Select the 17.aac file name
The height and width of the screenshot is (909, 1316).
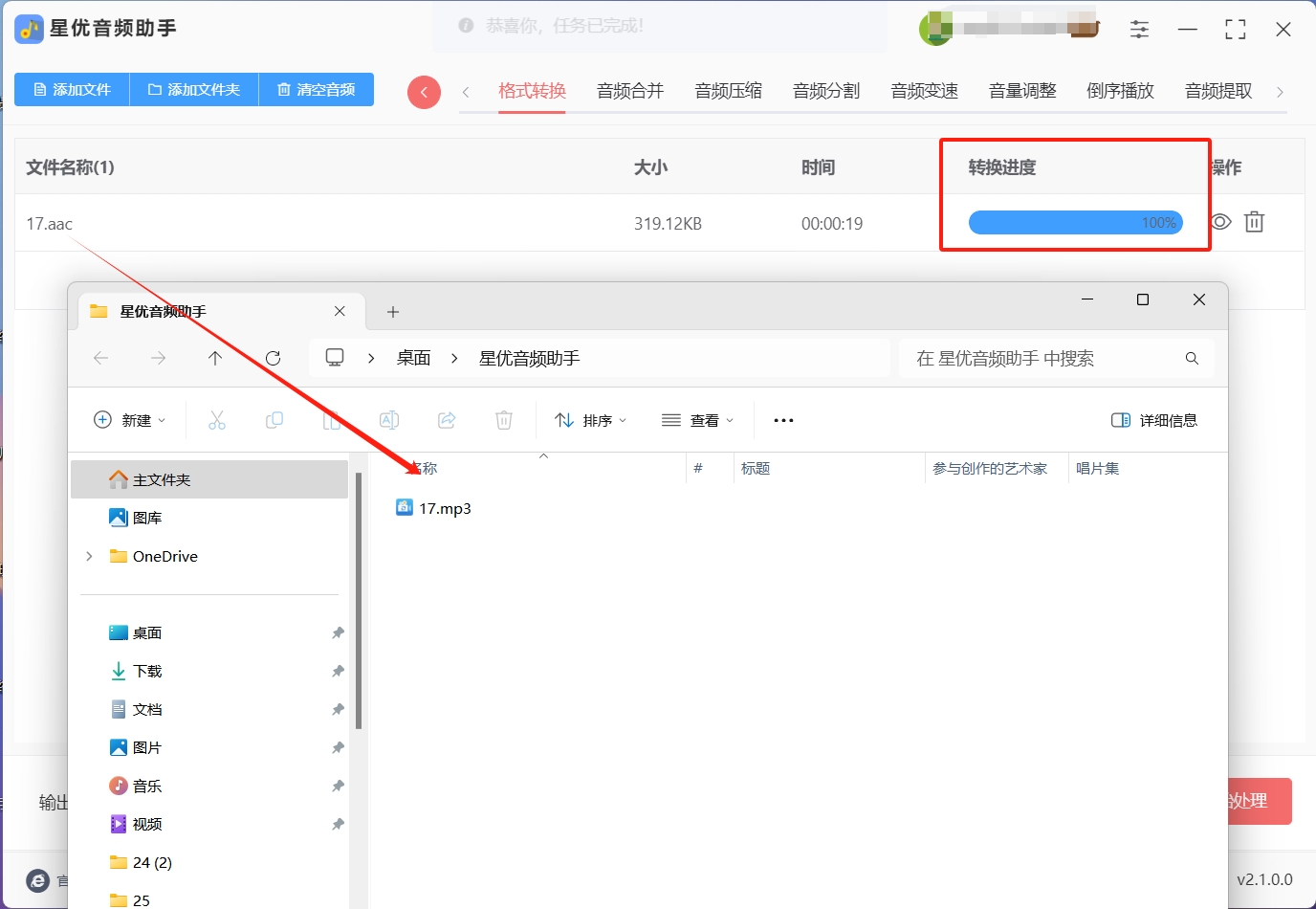(x=50, y=224)
